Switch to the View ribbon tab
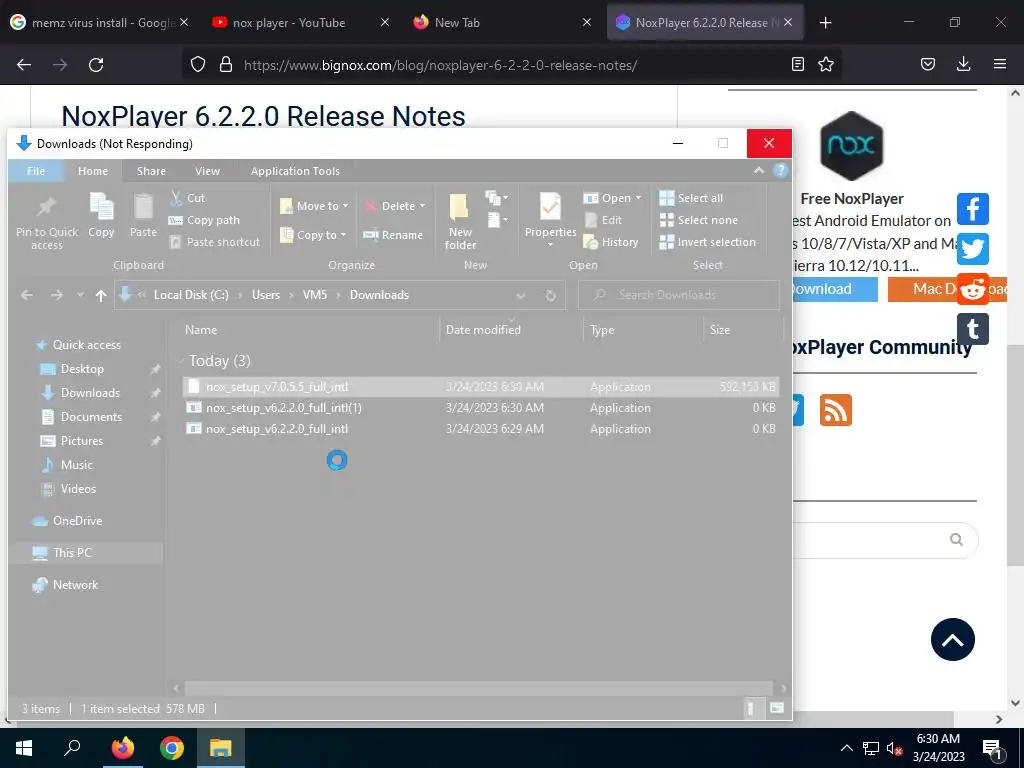 (x=207, y=170)
